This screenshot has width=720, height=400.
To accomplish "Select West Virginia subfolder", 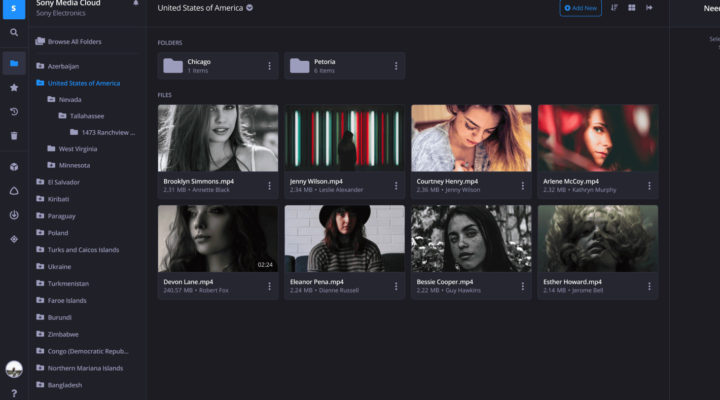I will pos(72,149).
